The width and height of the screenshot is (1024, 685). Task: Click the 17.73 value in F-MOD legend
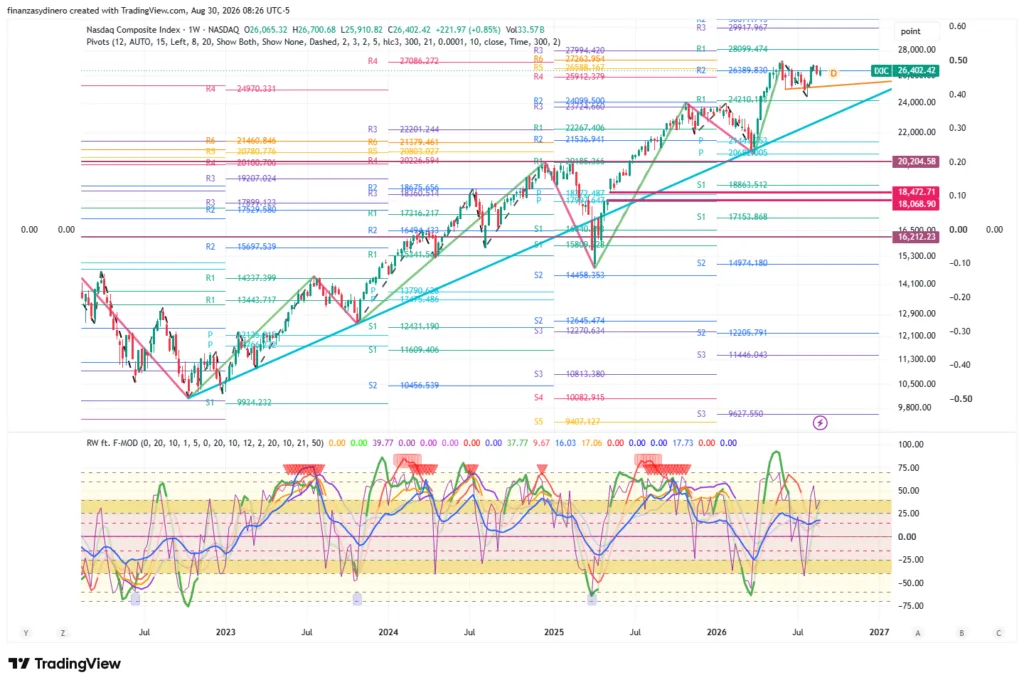pos(682,443)
